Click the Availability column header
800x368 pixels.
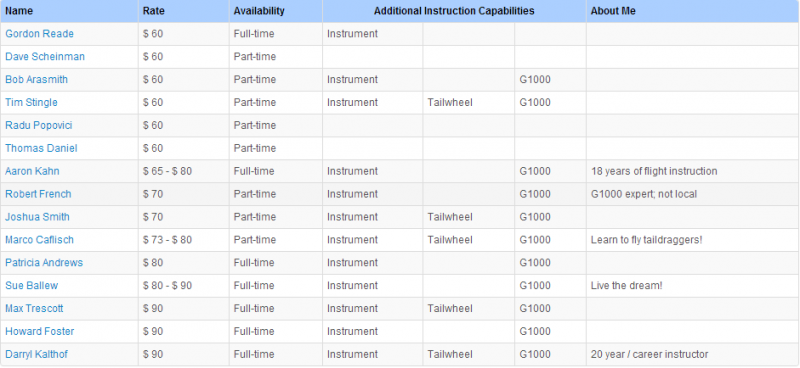click(259, 11)
